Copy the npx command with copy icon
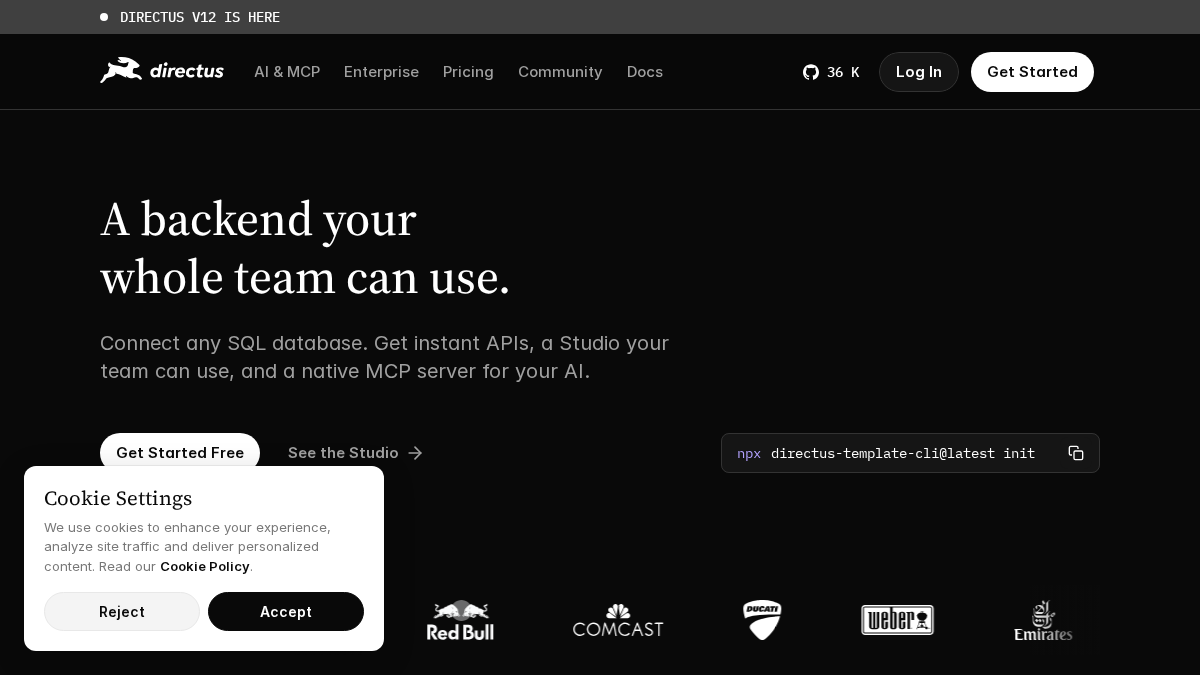 click(1076, 453)
